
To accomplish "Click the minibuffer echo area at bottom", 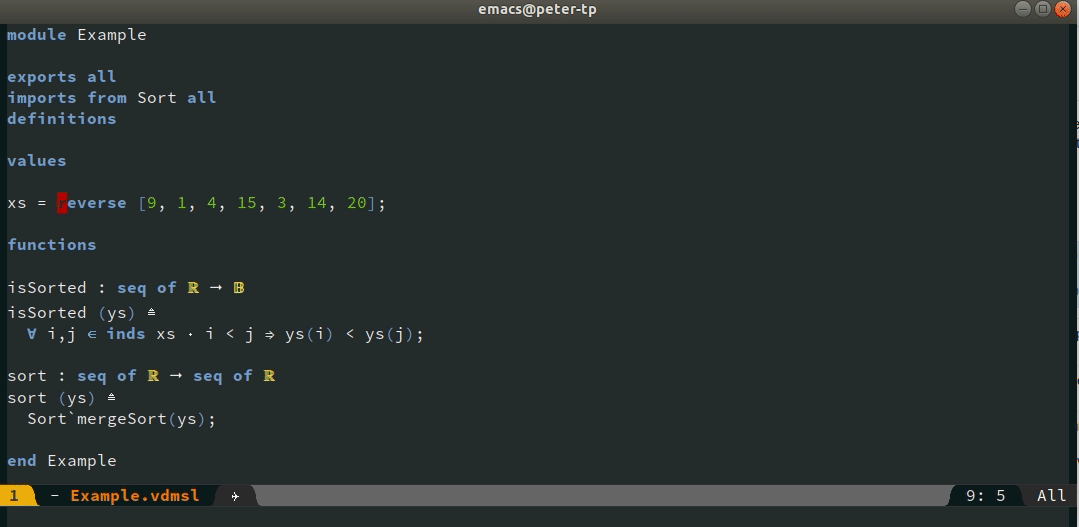I will tap(540, 517).
